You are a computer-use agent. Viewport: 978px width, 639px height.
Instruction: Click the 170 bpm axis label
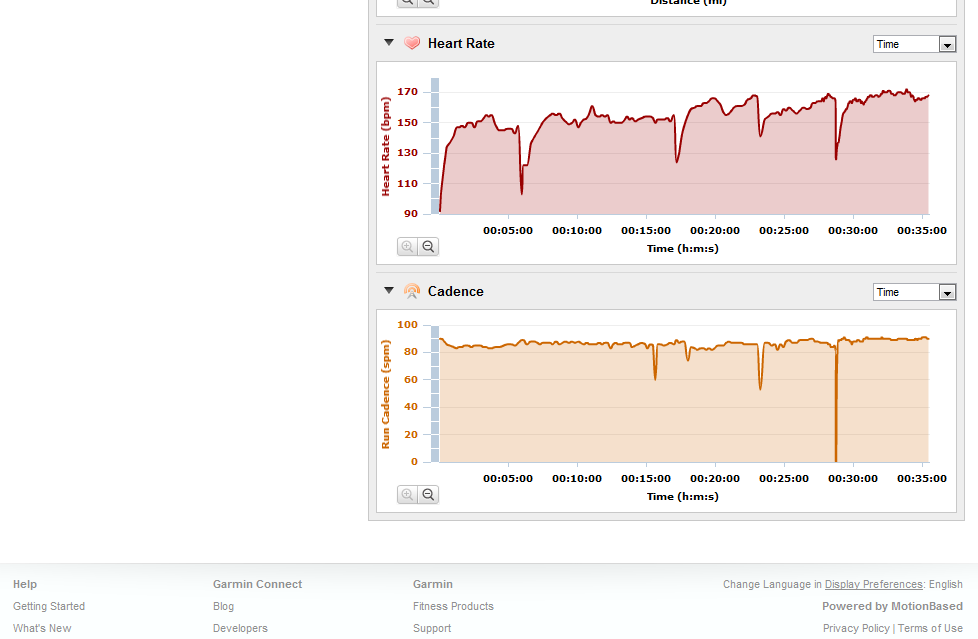[x=407, y=92]
